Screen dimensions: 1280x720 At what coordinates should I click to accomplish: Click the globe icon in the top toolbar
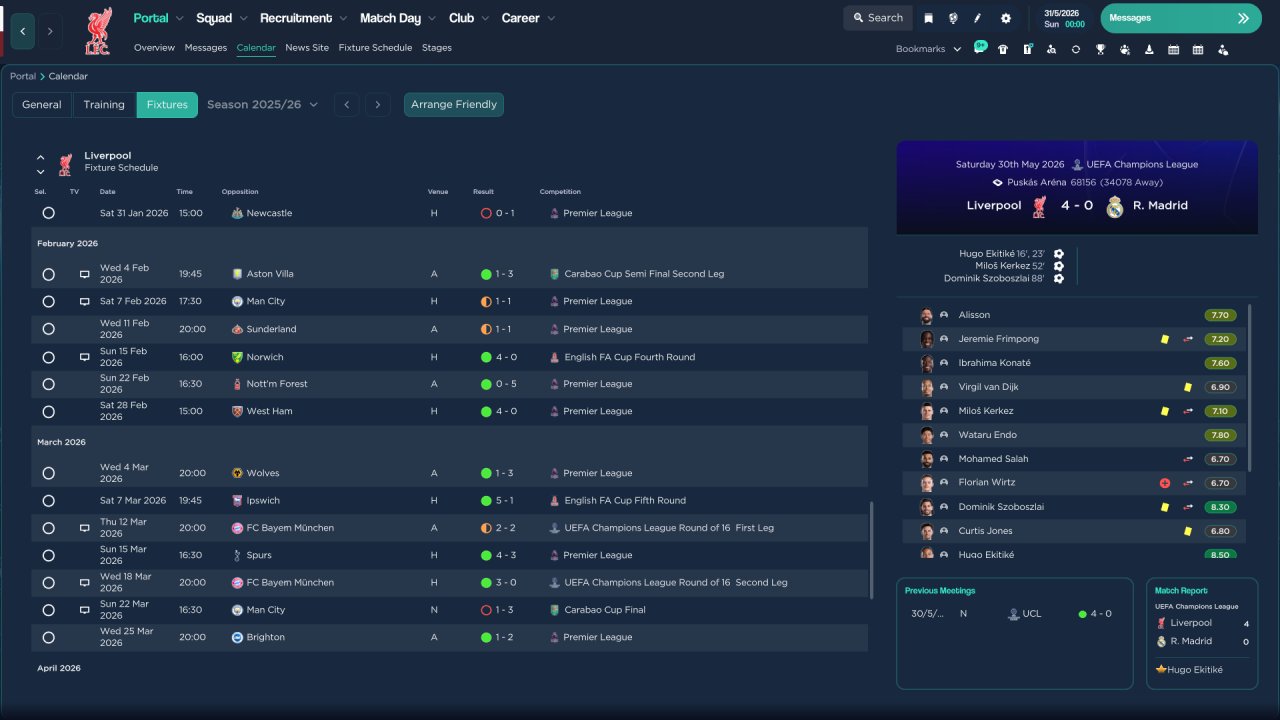pos(953,18)
